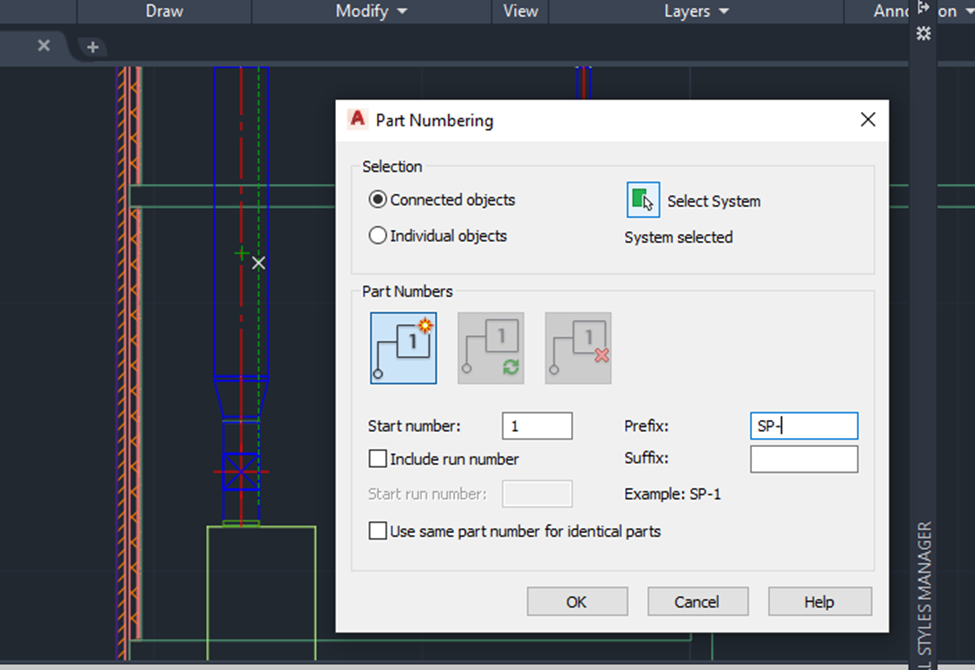Choose the assign new part numbers icon
This screenshot has width=975, height=670.
coord(403,348)
